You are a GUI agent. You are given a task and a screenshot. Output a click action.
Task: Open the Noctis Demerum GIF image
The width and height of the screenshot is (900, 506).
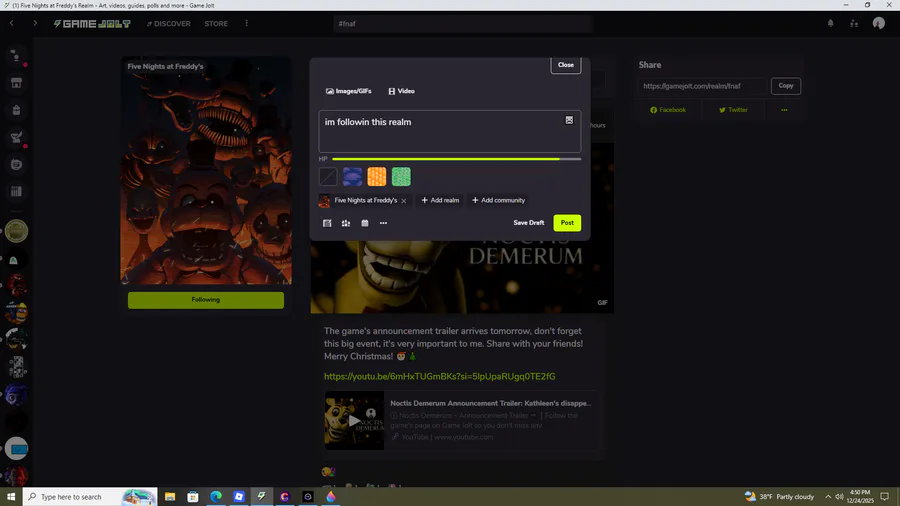pos(462,277)
